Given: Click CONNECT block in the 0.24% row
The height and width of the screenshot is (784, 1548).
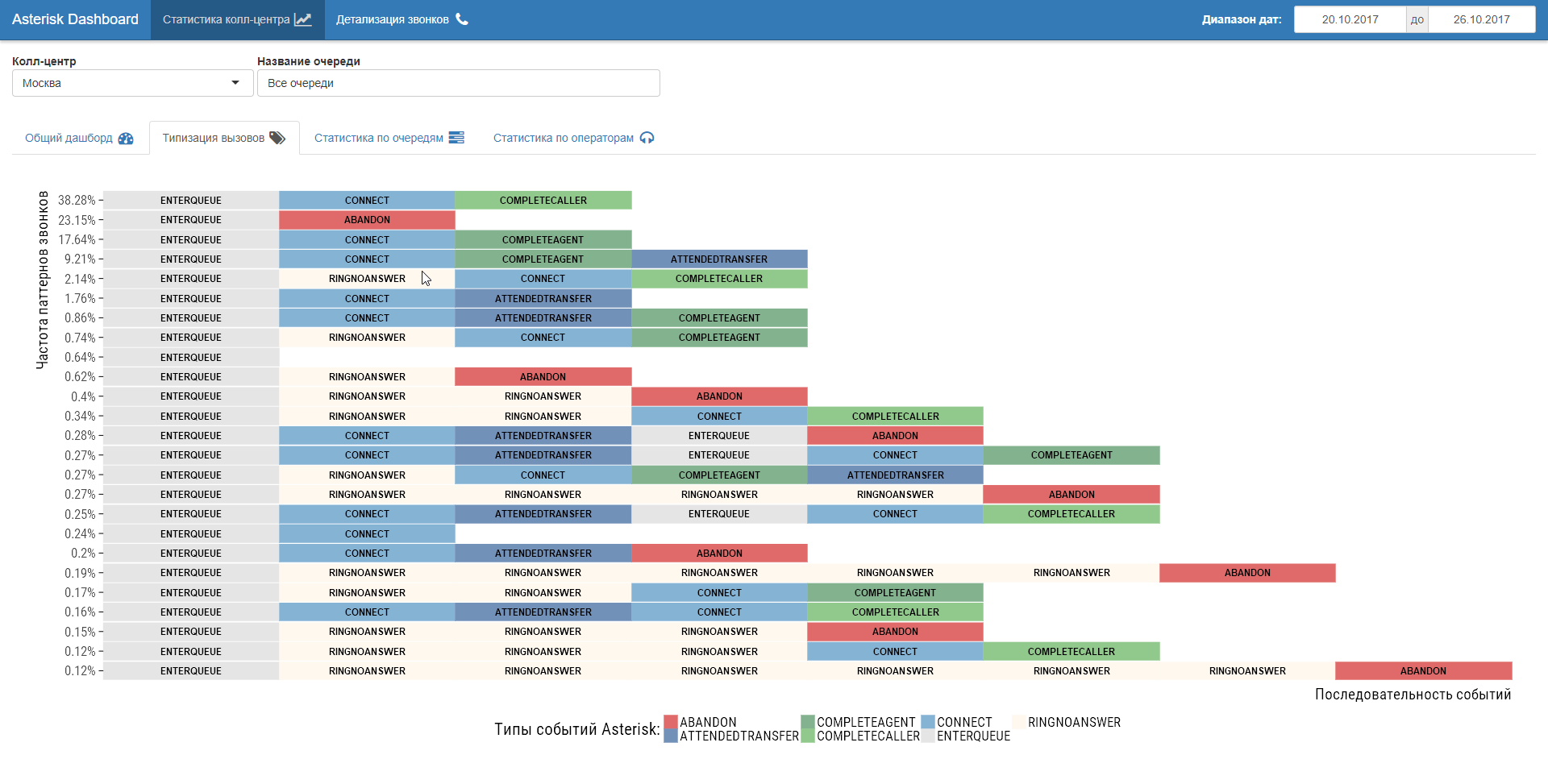Looking at the screenshot, I should tap(367, 533).
